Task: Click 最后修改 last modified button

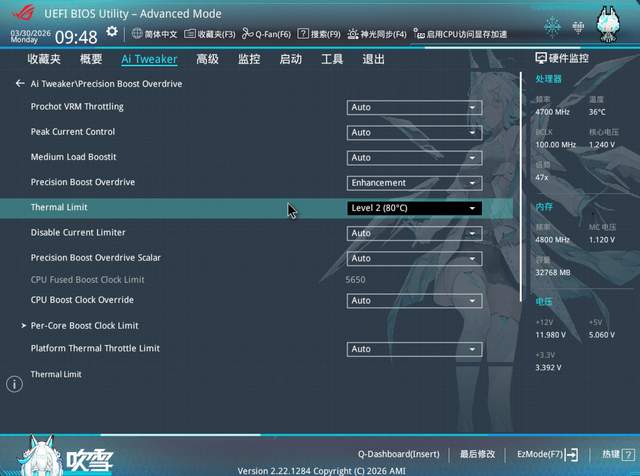Action: pos(478,454)
